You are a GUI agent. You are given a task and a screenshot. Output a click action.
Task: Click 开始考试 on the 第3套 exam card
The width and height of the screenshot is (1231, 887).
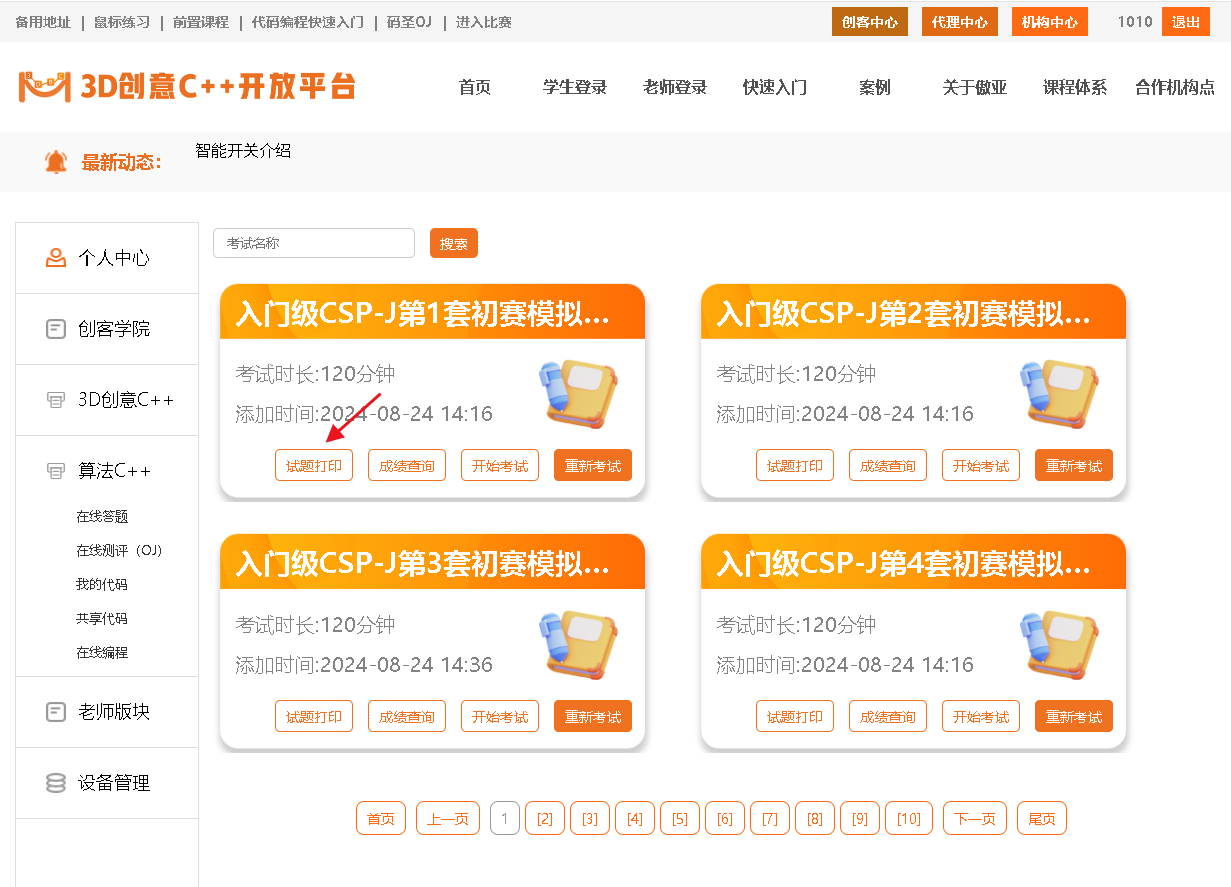pos(500,717)
